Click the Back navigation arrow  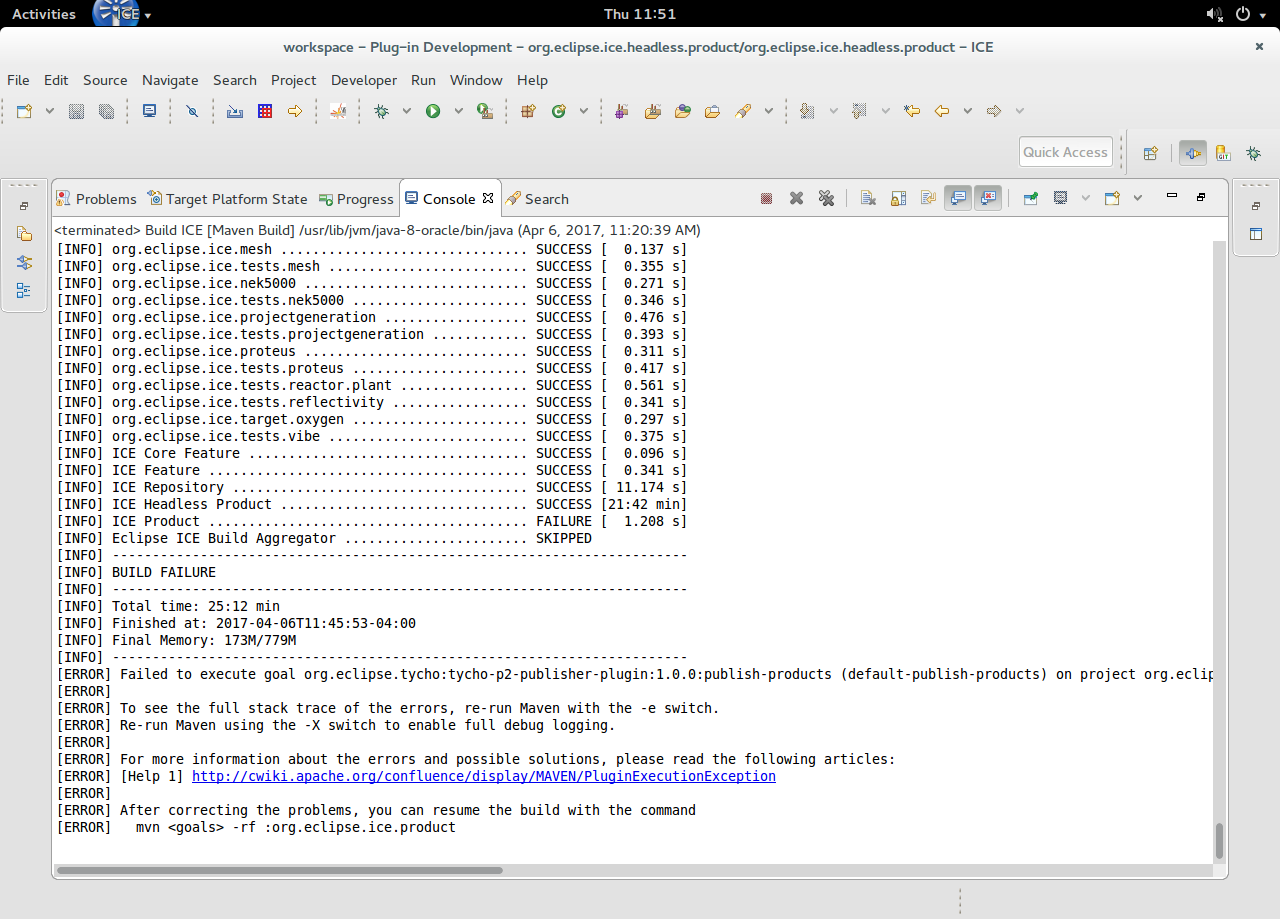click(x=941, y=111)
